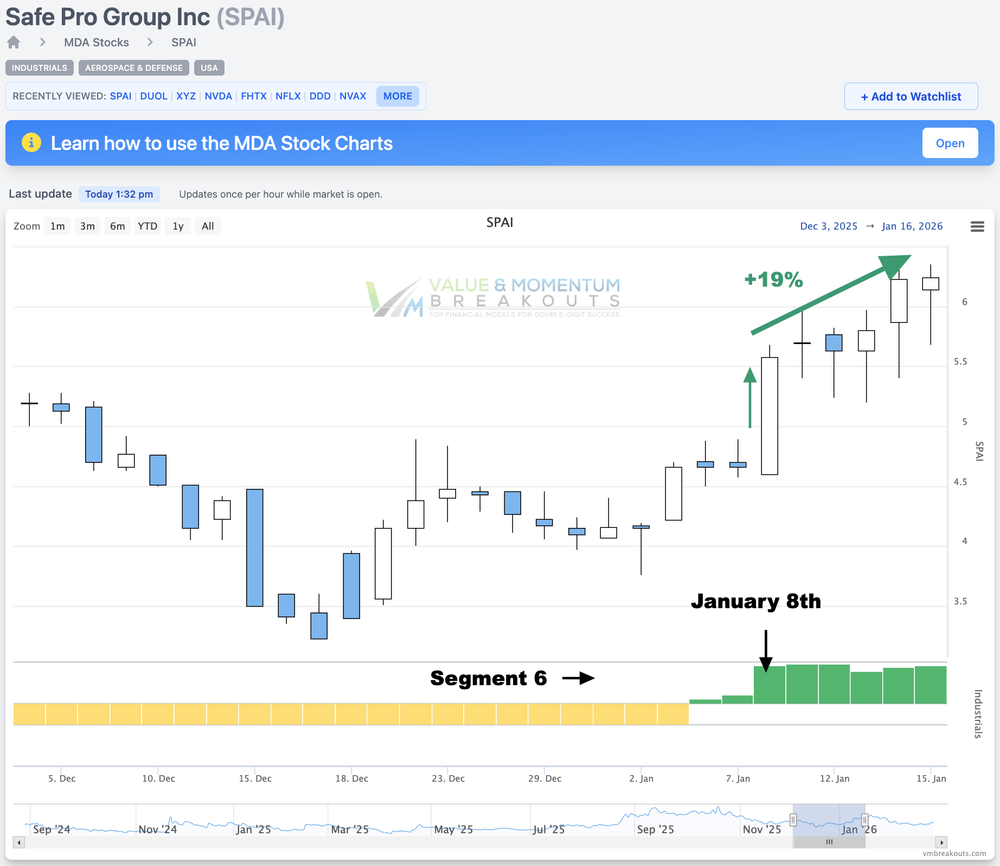Click Add to Watchlist button
Viewport: 1000px width, 866px height.
coord(910,96)
